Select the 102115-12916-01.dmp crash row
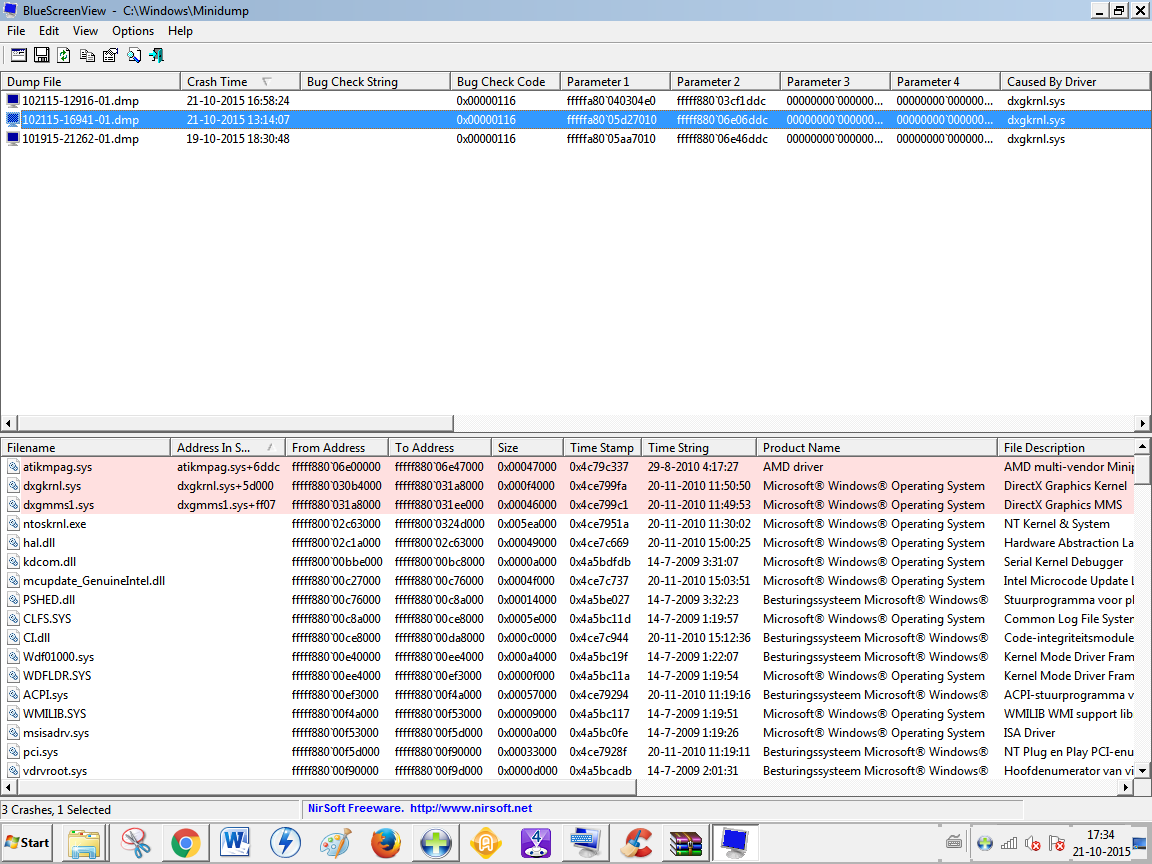Image resolution: width=1152 pixels, height=864 pixels. (576, 101)
